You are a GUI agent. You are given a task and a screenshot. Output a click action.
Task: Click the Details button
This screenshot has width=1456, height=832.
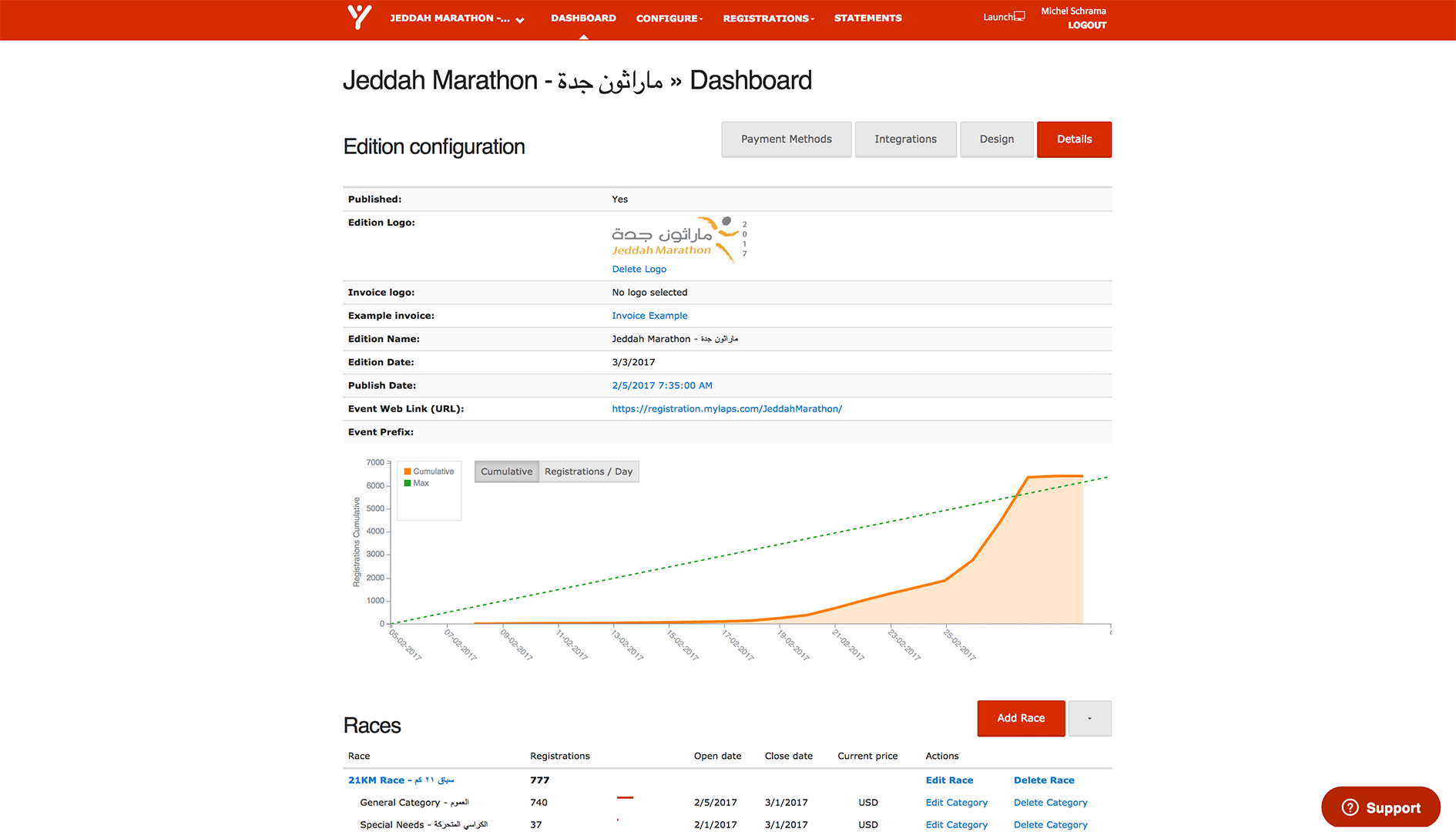point(1074,139)
